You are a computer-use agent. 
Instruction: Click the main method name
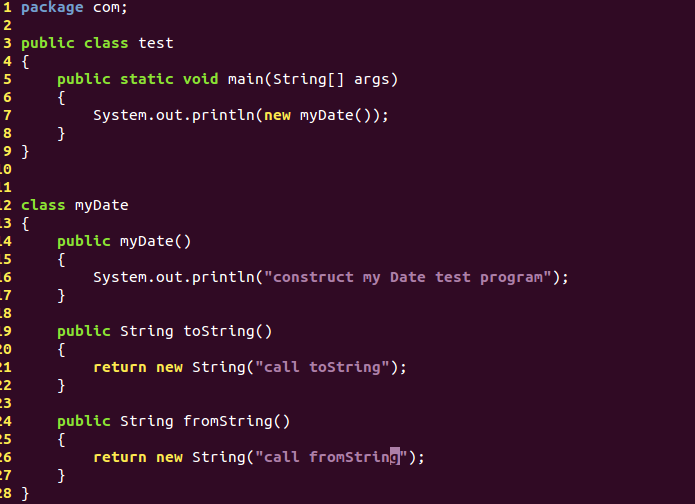(246, 79)
